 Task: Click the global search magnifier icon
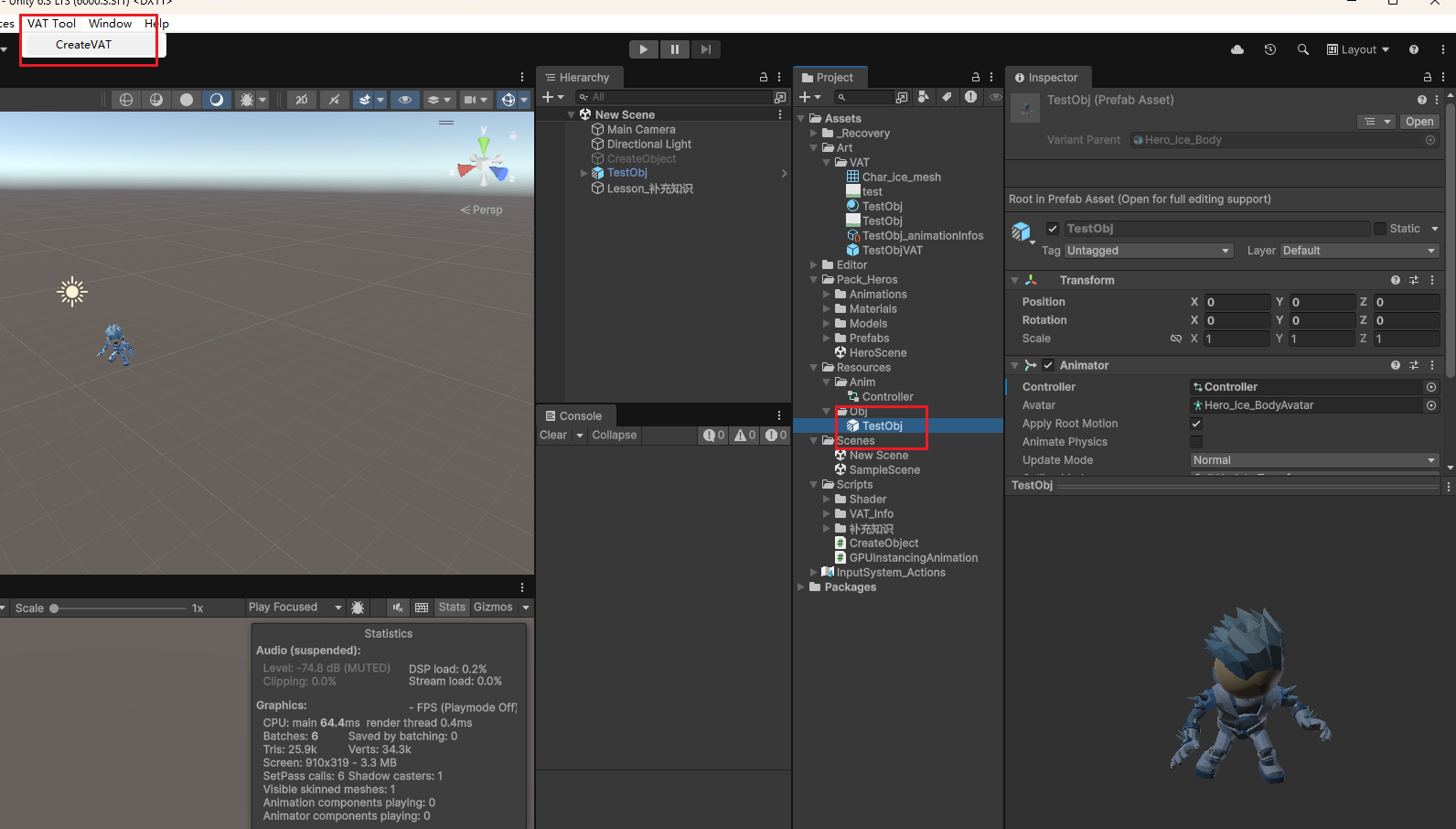click(x=1302, y=49)
